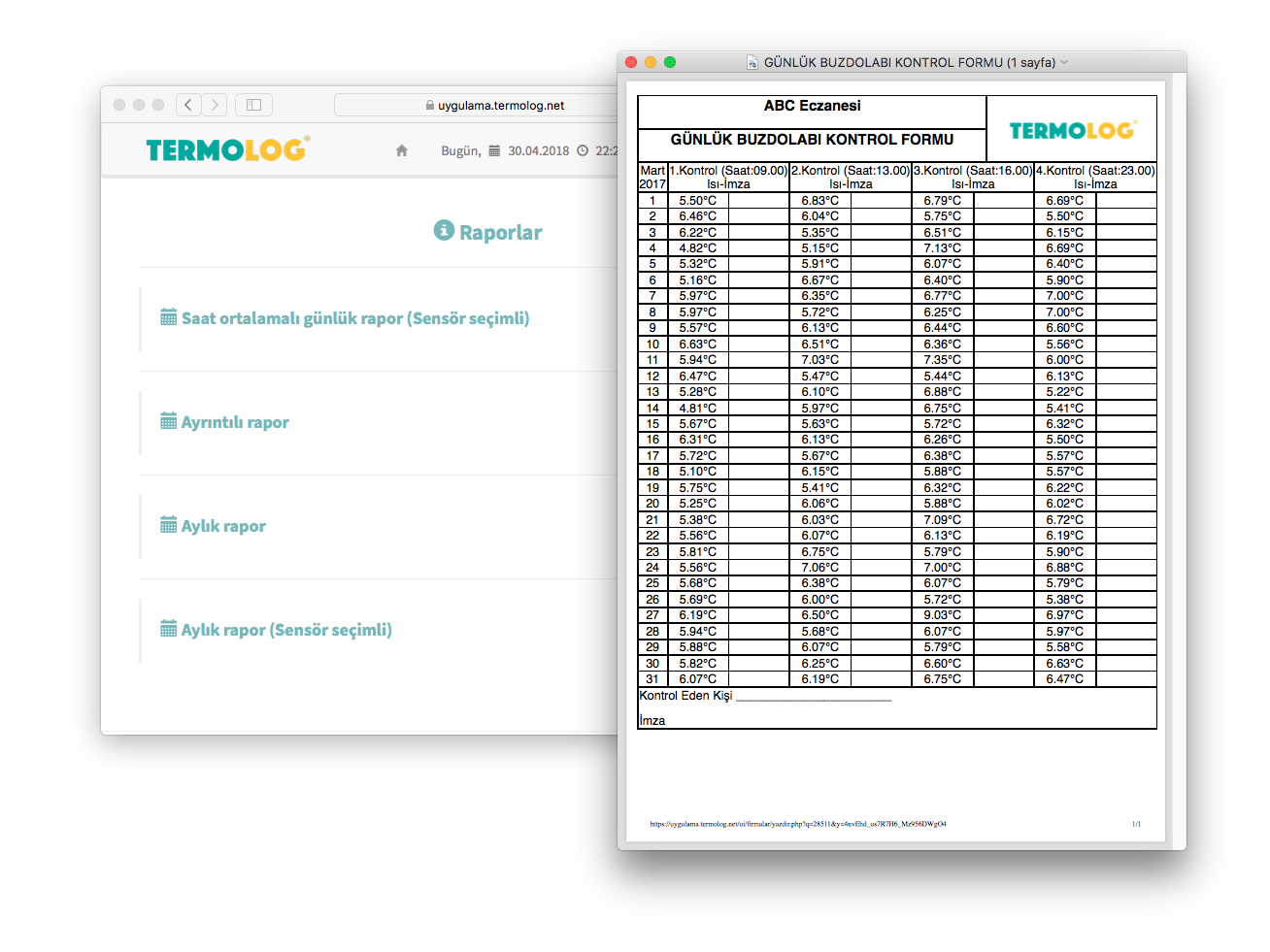Screen dimensions: 1270x952
Task: Click the 4.Kontrol (Saat:23.00) column header
Action: tap(1095, 177)
